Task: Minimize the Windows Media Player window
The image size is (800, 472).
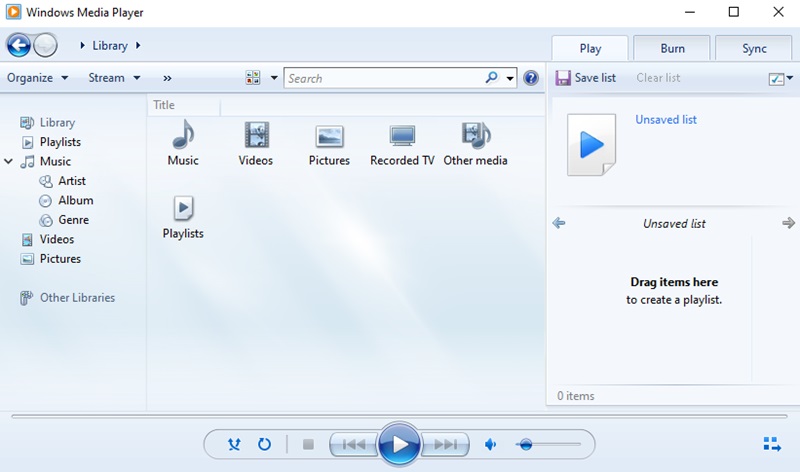Action: pyautogui.click(x=690, y=12)
